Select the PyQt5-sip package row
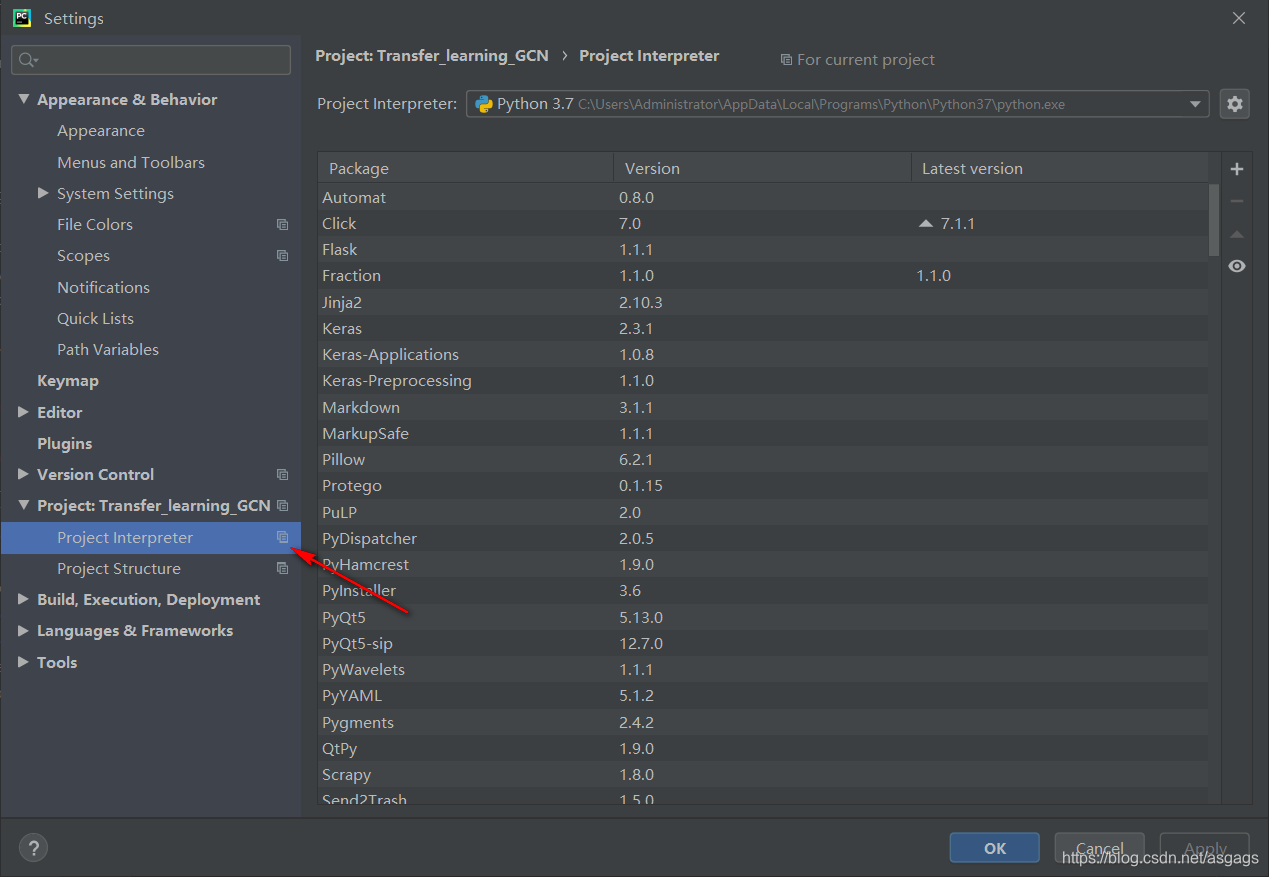This screenshot has height=877, width=1269. (x=763, y=643)
